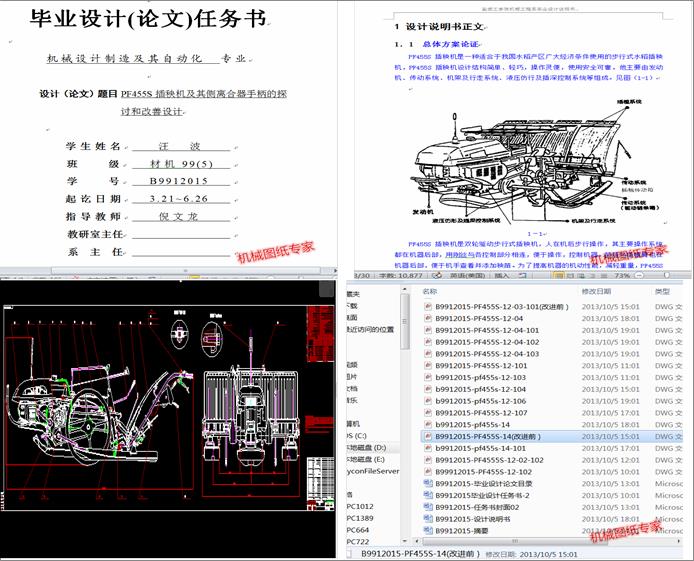
Task: Click student number B9912015 on cover page
Action: [x=179, y=181]
